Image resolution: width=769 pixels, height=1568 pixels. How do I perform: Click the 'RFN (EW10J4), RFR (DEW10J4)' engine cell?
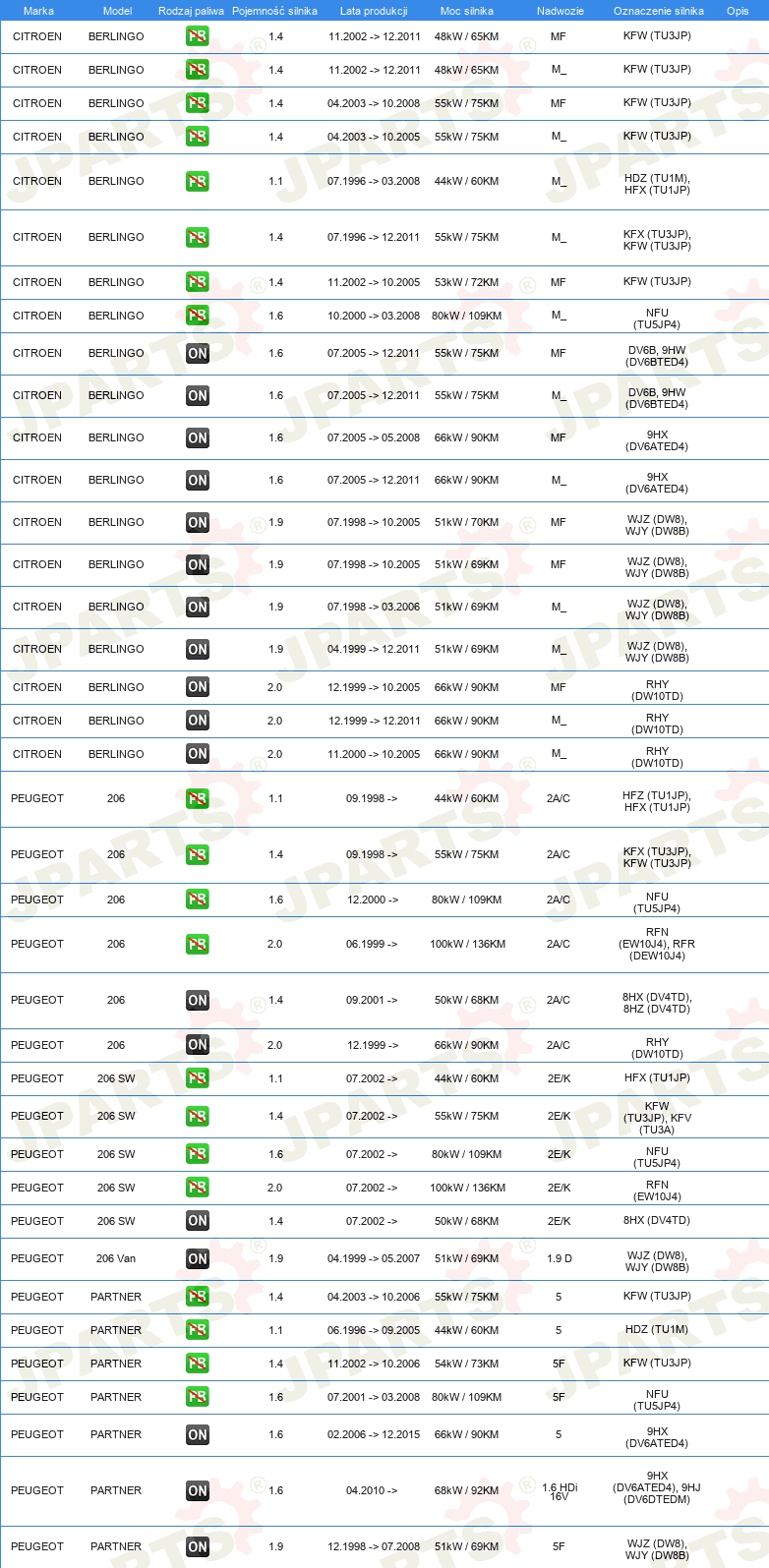click(657, 944)
